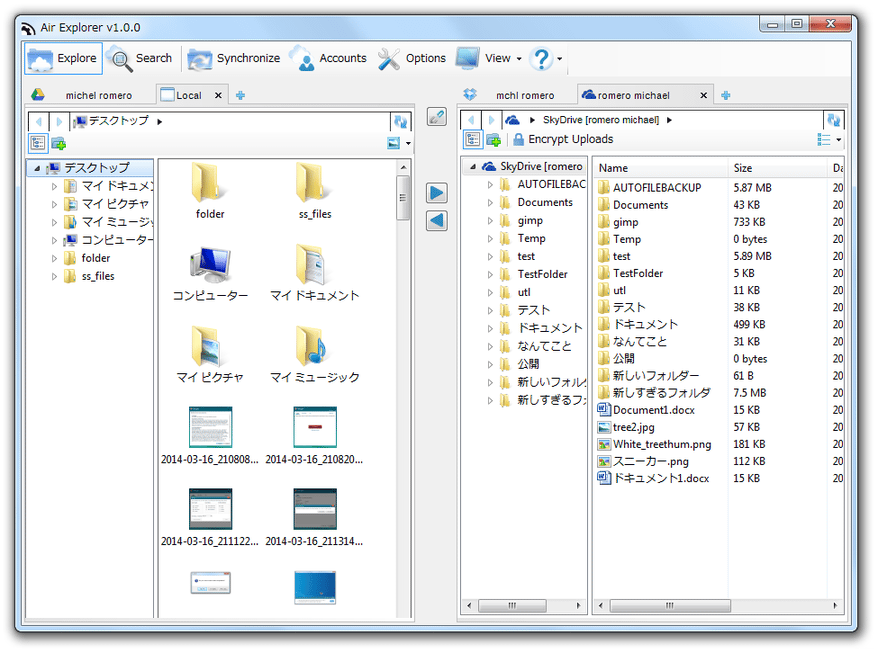
Task: Create new folder in left pane
Action: click(x=59, y=144)
